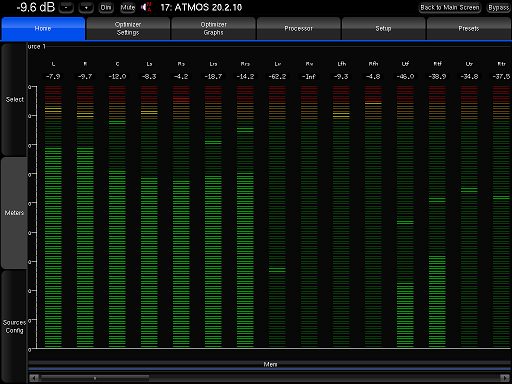Click Back to Main Screen button

tap(450, 7)
